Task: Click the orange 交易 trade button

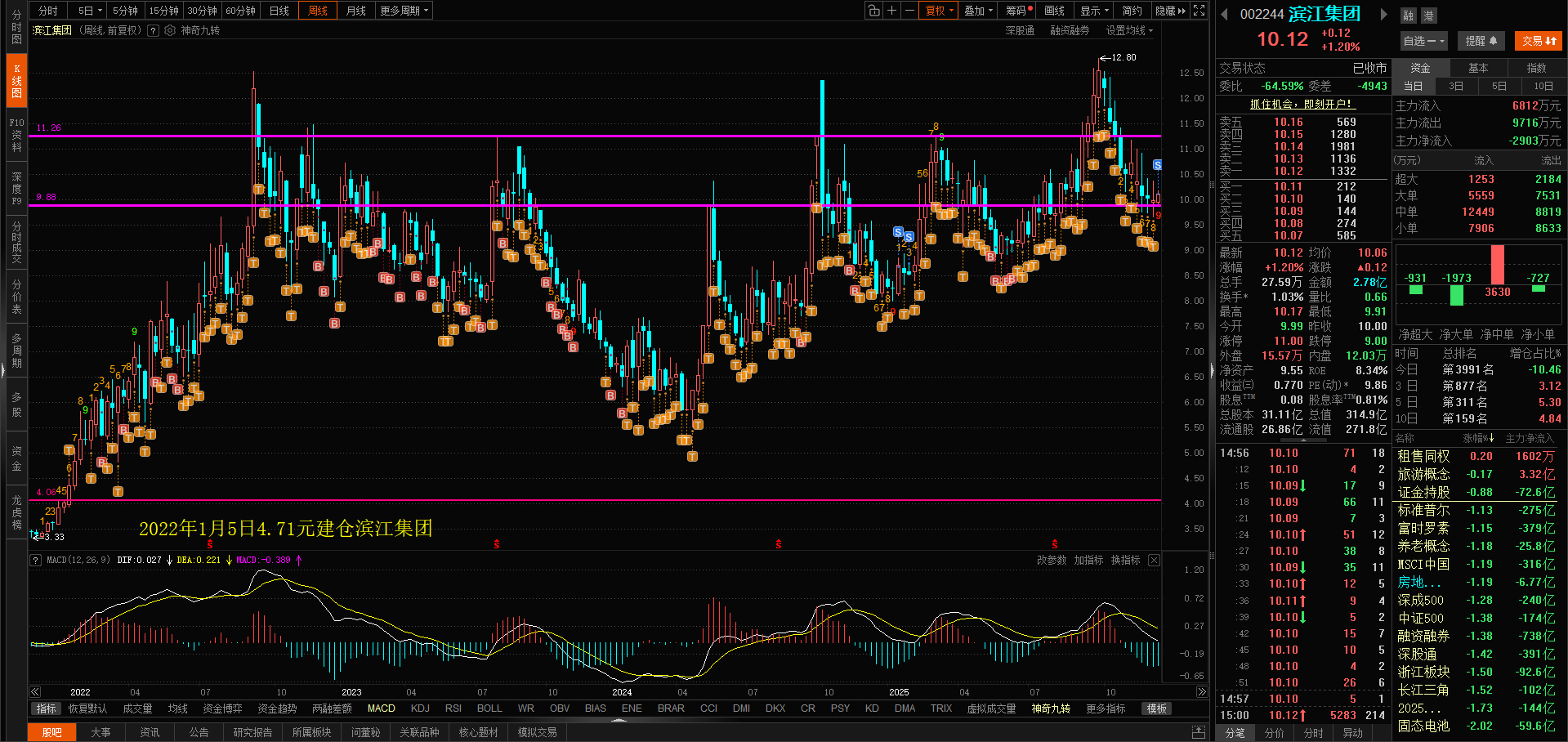Action: tap(1539, 41)
